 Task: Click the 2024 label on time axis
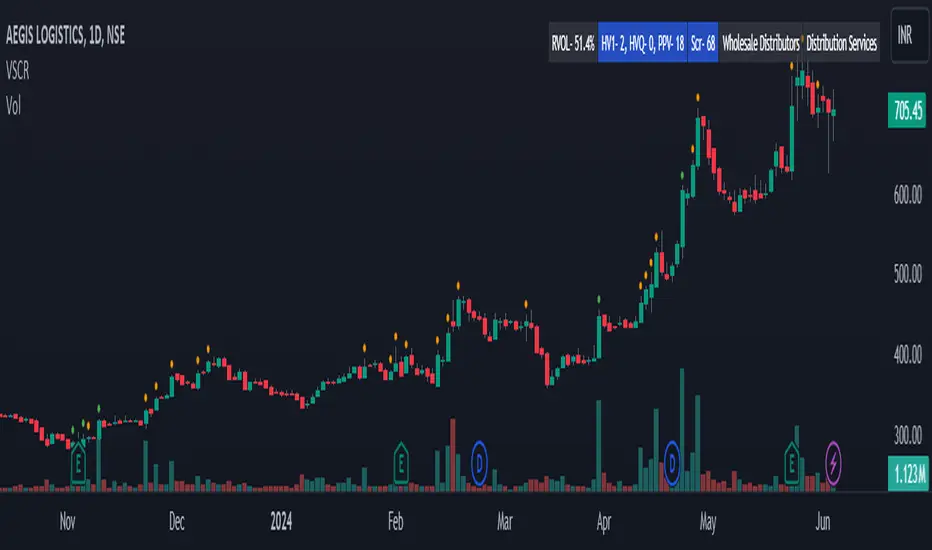click(281, 522)
